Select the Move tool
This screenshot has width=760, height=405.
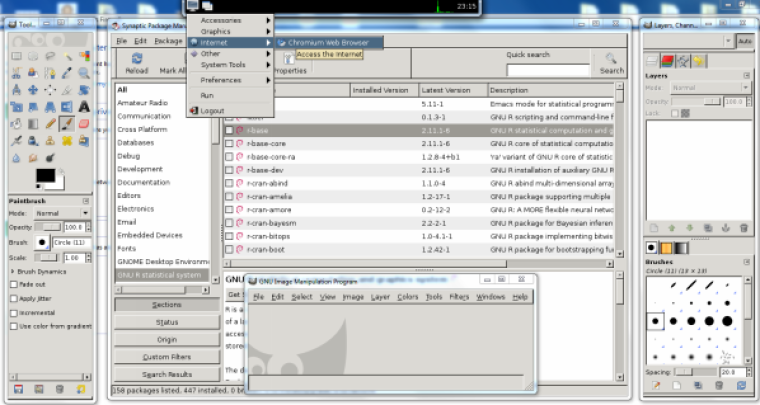click(x=33, y=90)
